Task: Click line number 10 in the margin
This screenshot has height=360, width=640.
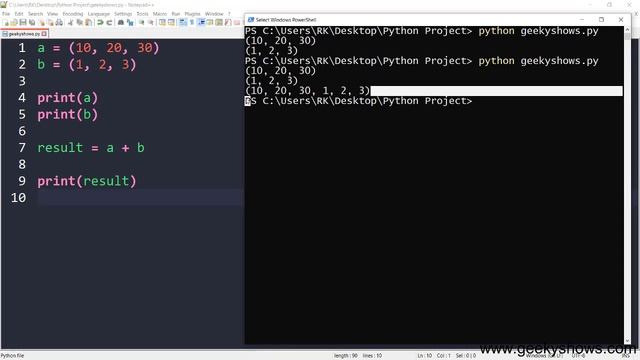Action: click(18, 198)
